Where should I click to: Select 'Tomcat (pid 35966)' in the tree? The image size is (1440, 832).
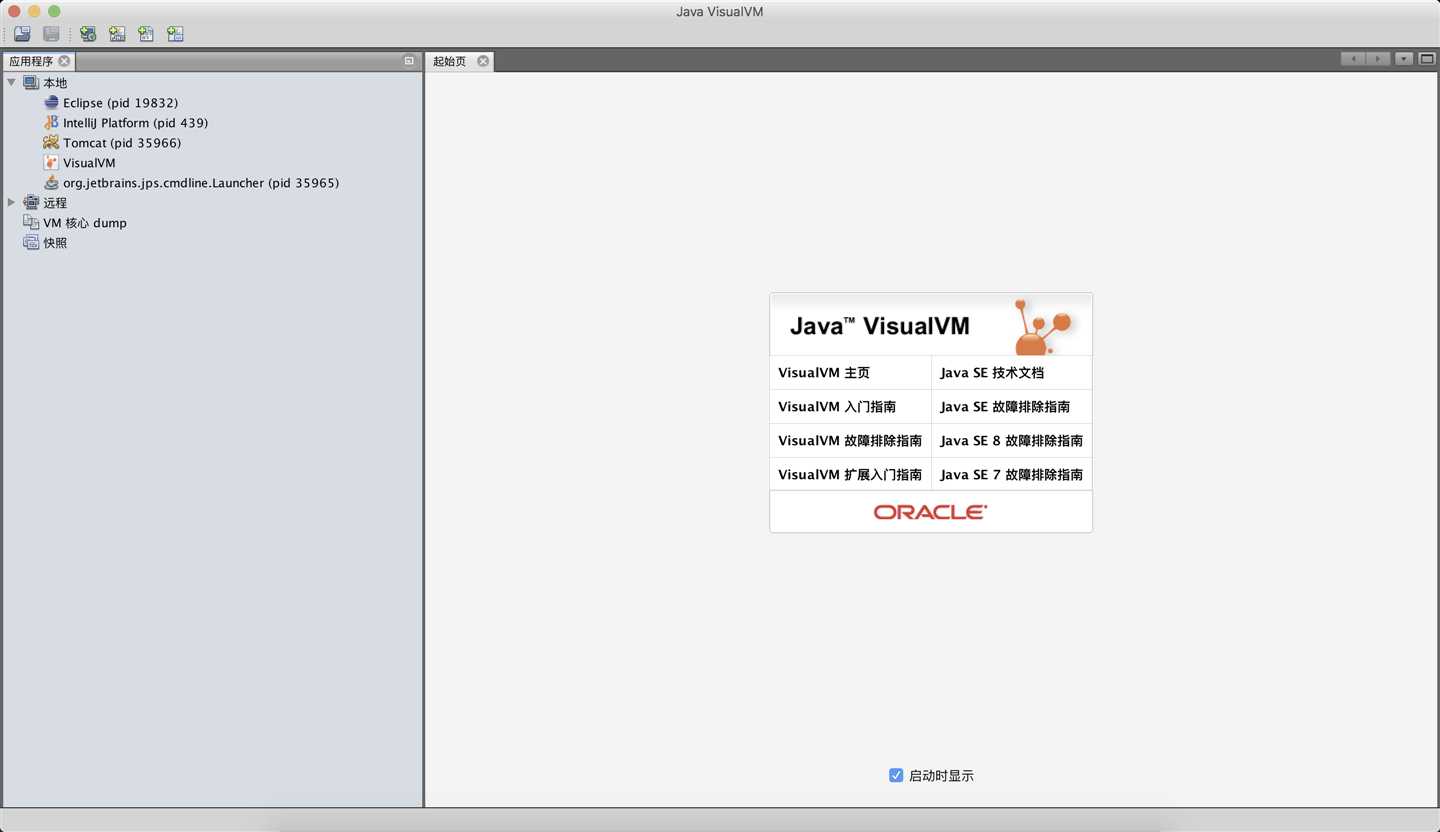point(122,143)
